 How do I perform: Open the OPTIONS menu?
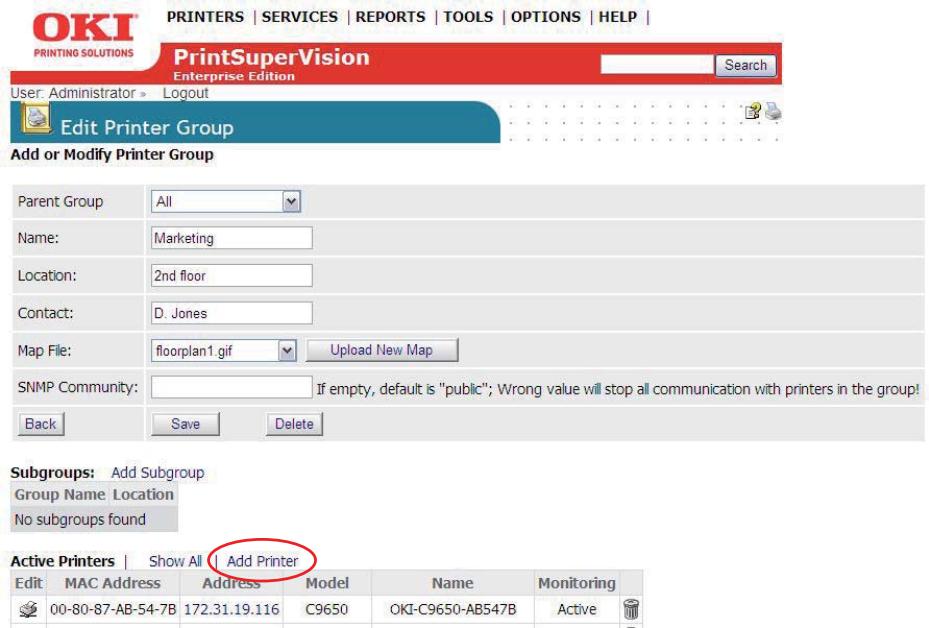pos(546,17)
